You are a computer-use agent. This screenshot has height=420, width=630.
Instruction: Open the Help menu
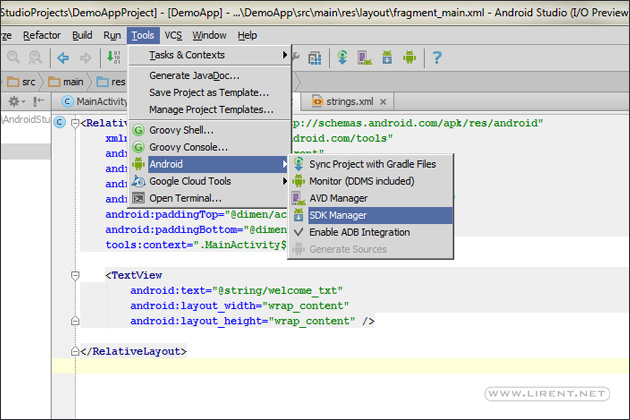coord(247,36)
